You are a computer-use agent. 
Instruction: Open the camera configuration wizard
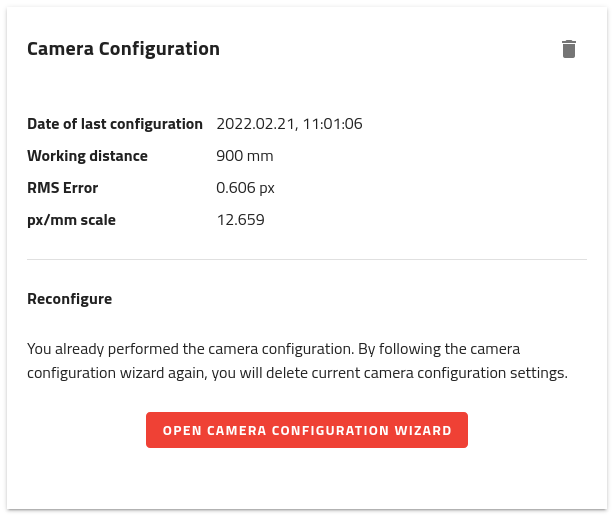[x=307, y=430]
